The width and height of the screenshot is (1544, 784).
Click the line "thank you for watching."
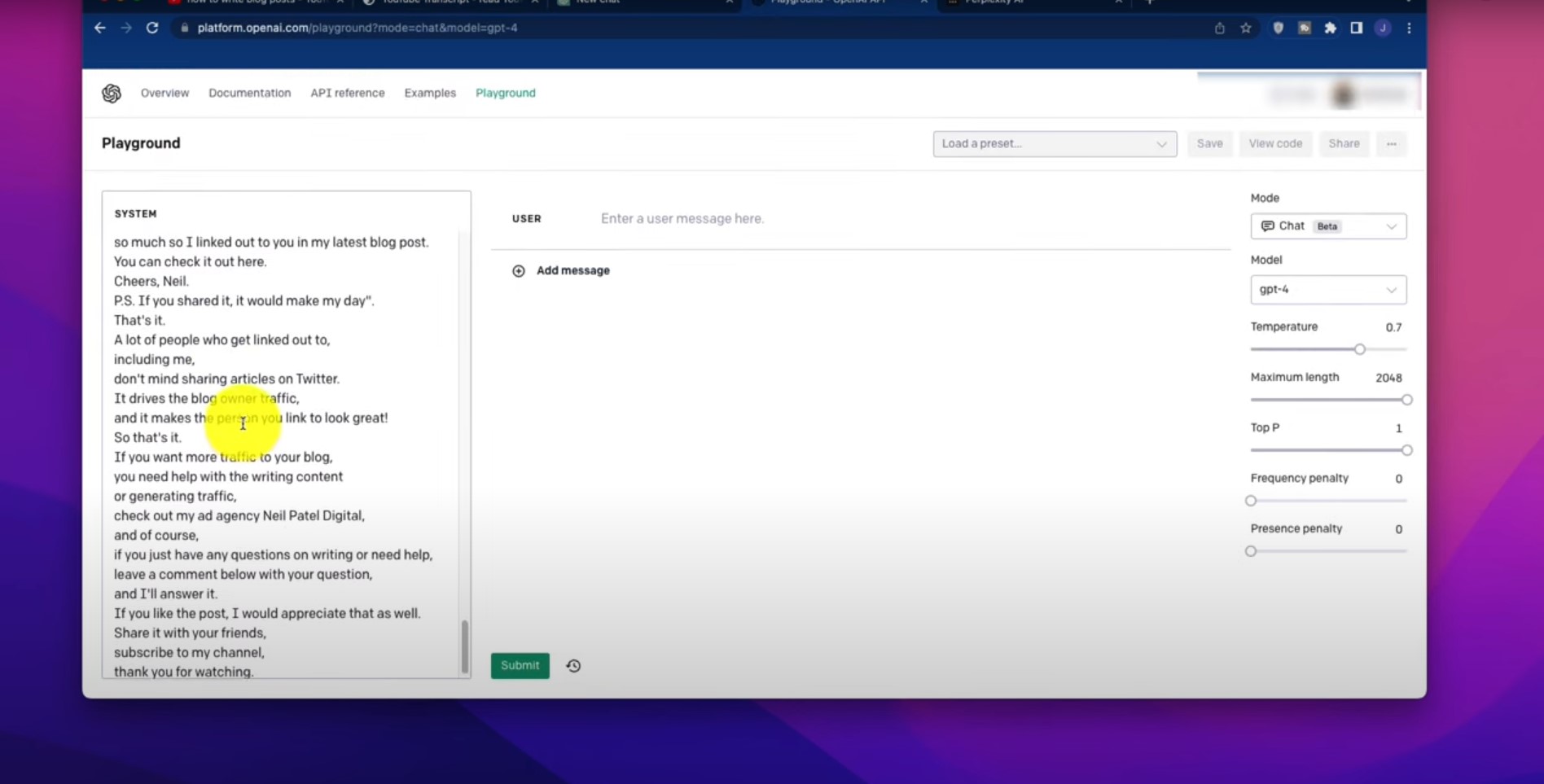pyautogui.click(x=184, y=672)
